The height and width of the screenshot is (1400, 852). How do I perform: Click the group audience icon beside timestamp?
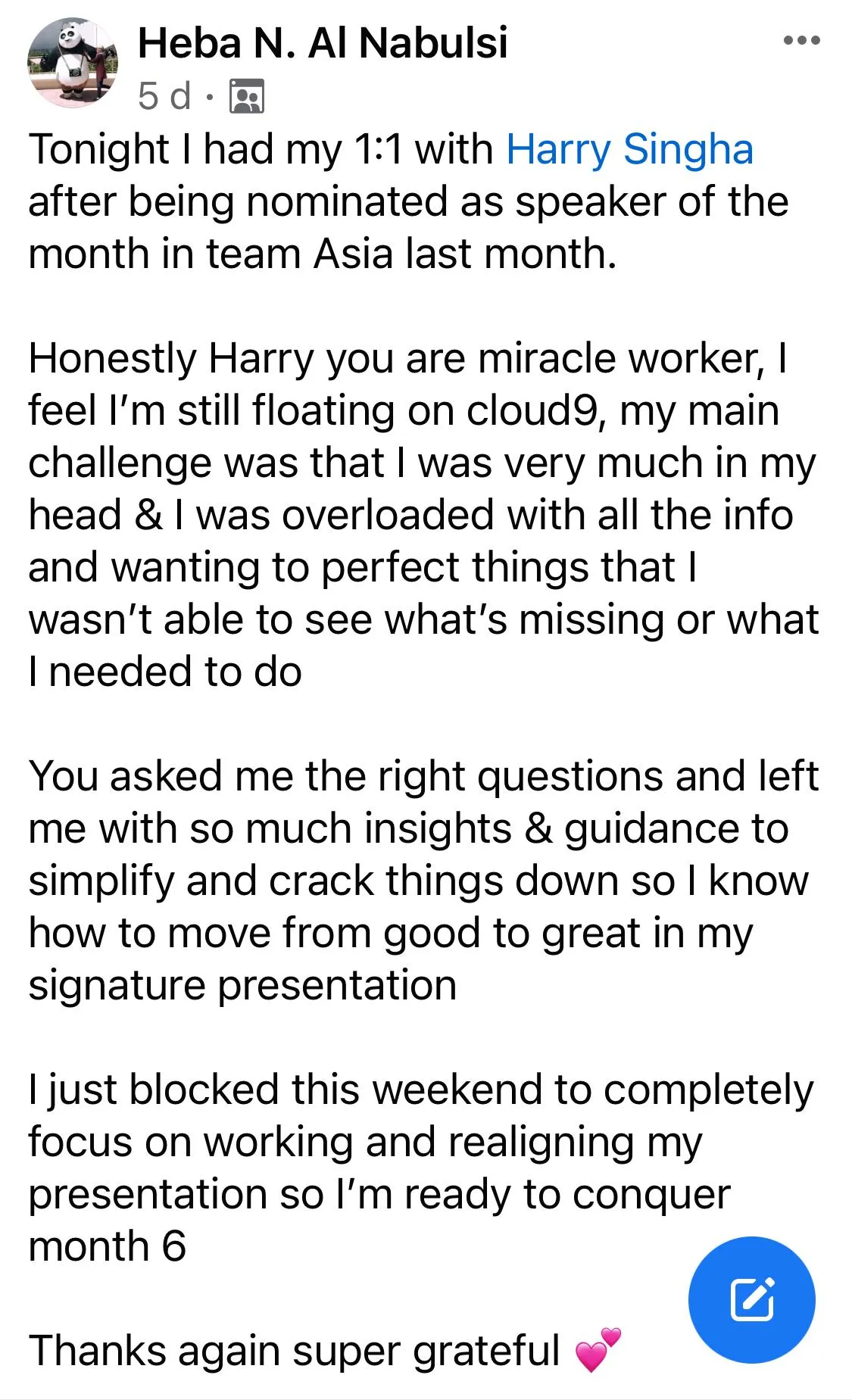[247, 96]
